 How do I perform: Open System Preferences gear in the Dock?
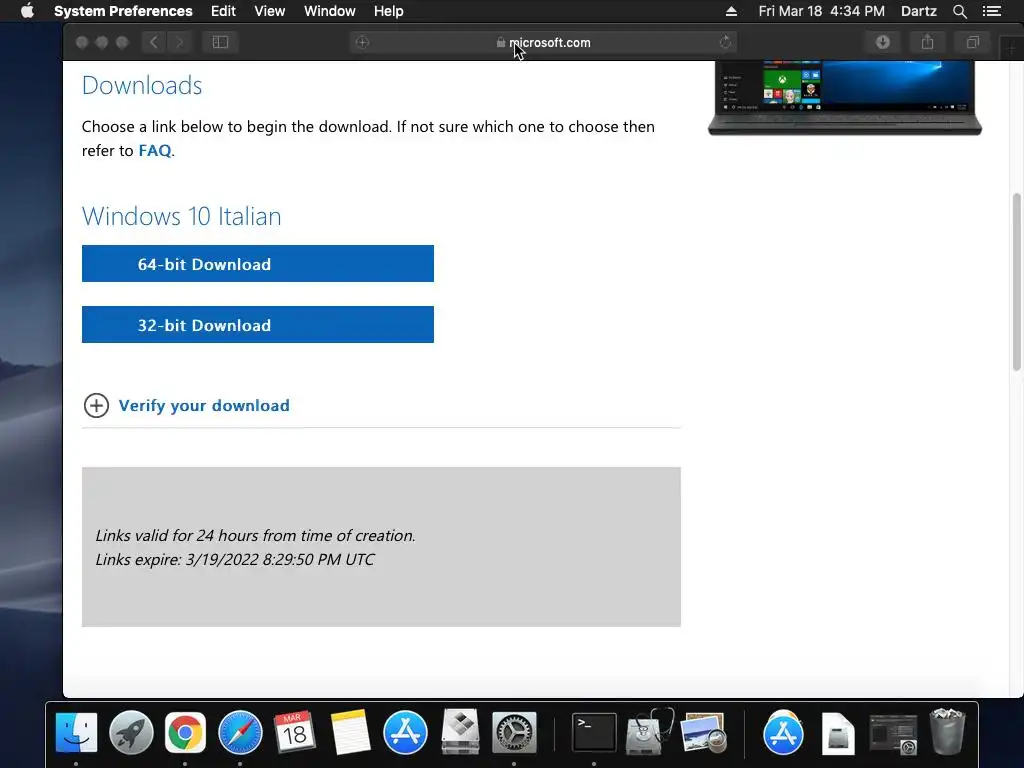coord(514,732)
